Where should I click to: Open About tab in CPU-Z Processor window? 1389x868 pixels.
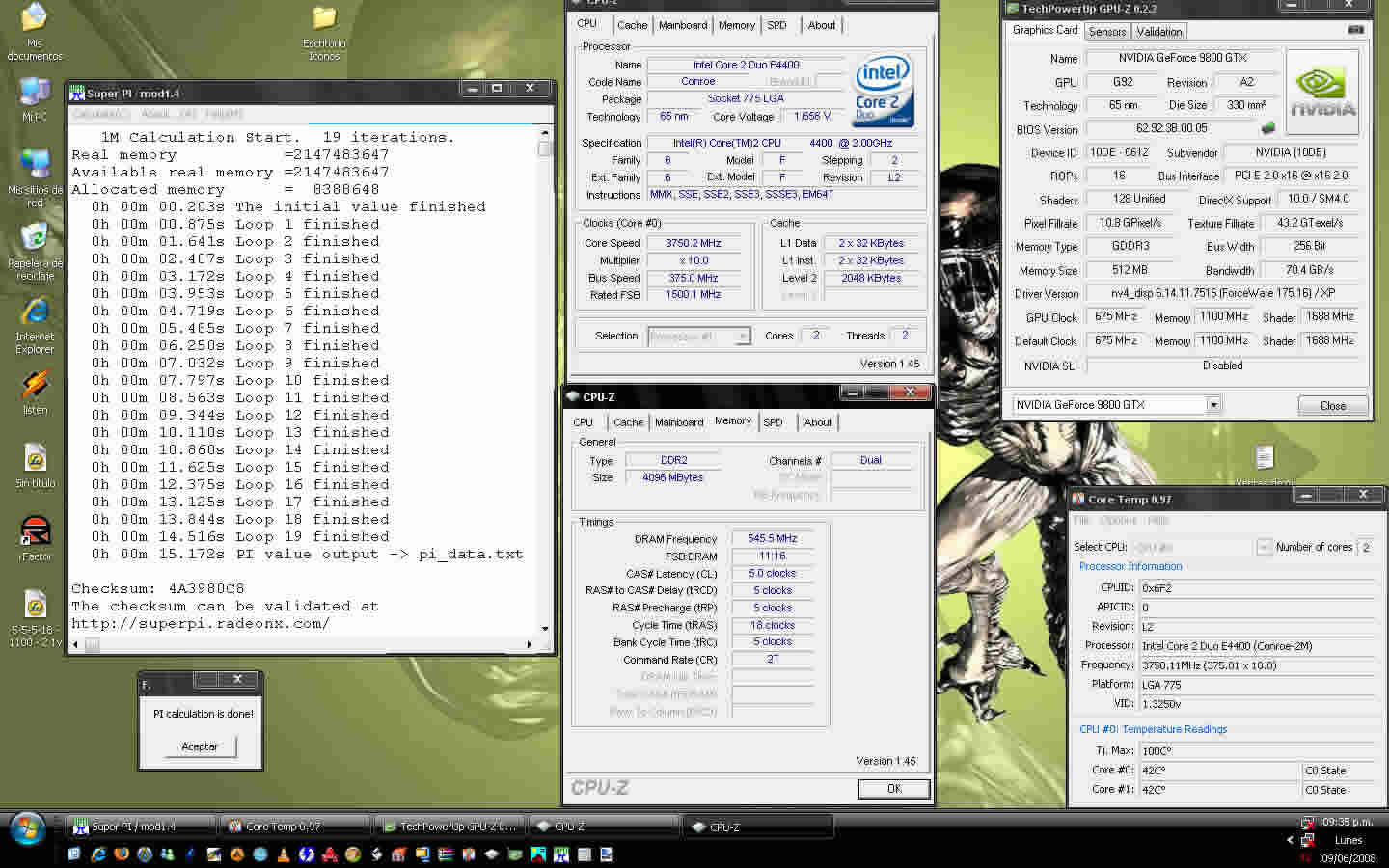click(x=822, y=25)
